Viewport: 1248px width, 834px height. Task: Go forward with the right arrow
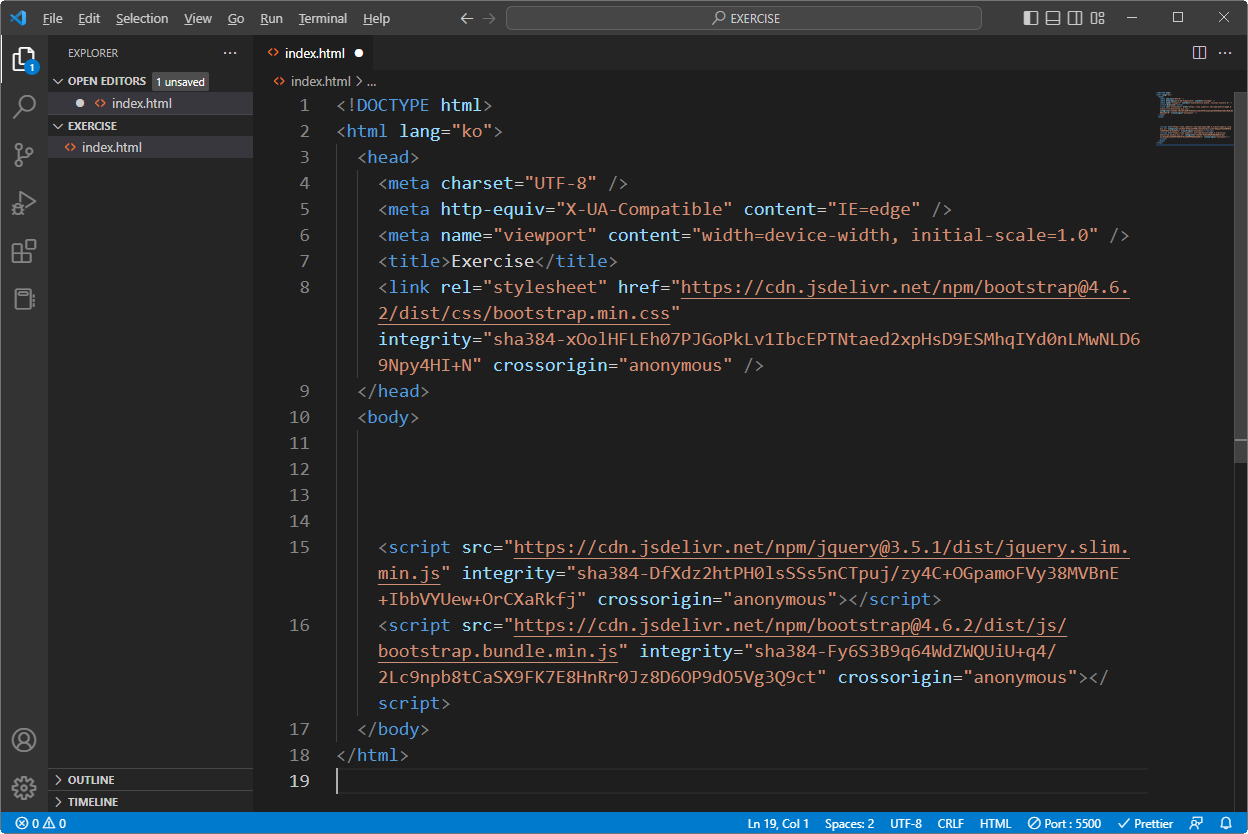pyautogui.click(x=489, y=18)
